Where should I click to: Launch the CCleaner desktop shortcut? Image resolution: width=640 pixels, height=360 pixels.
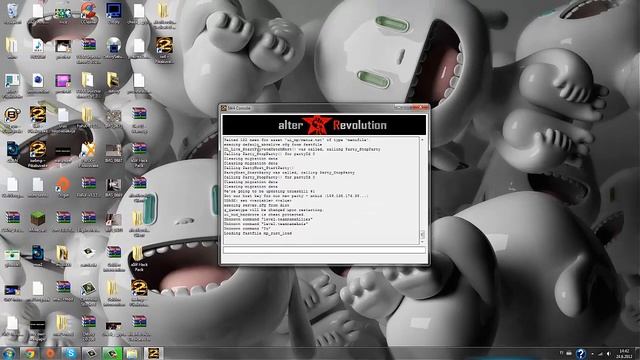click(88, 10)
